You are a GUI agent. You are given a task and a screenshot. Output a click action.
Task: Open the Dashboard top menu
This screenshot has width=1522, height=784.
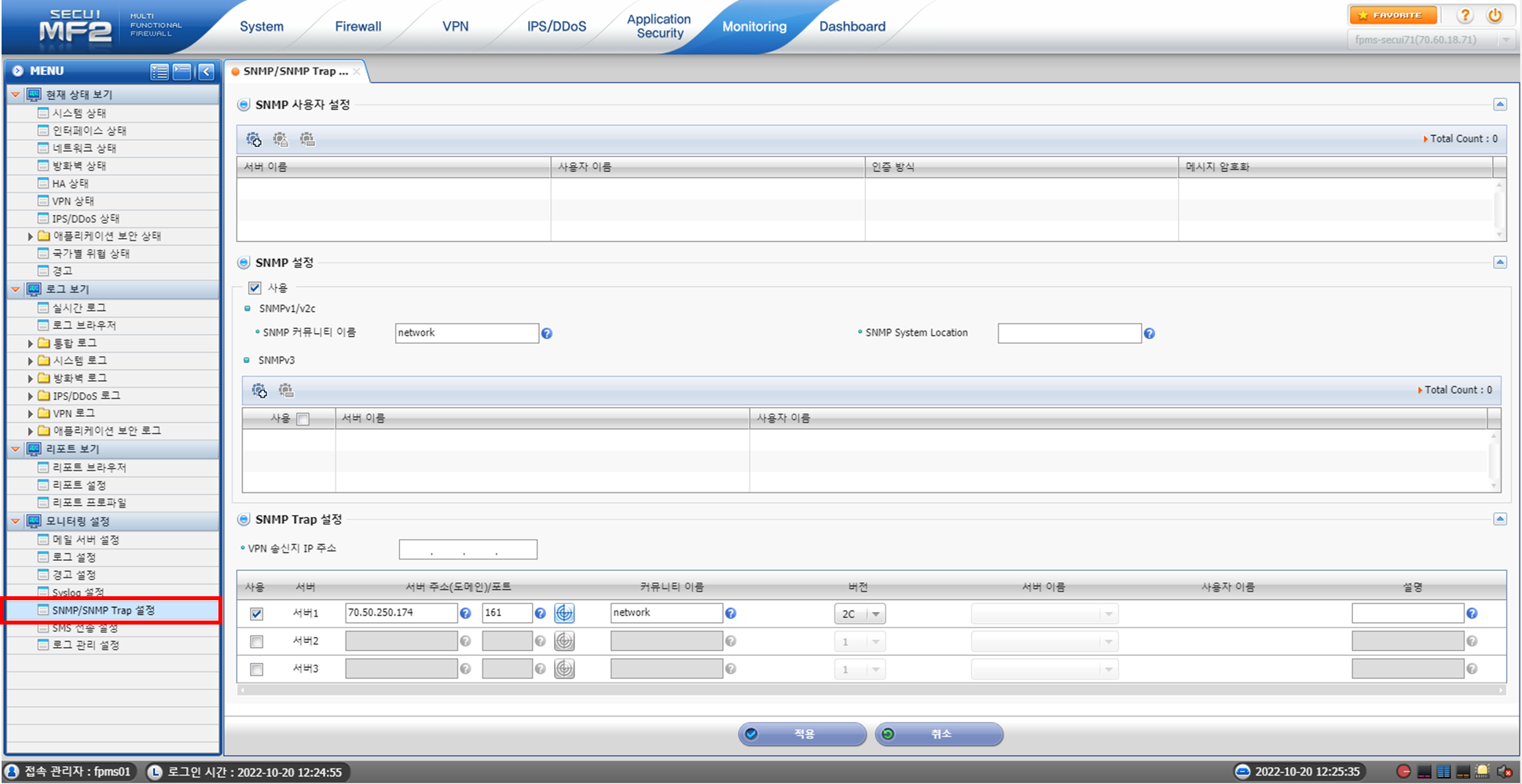[852, 27]
